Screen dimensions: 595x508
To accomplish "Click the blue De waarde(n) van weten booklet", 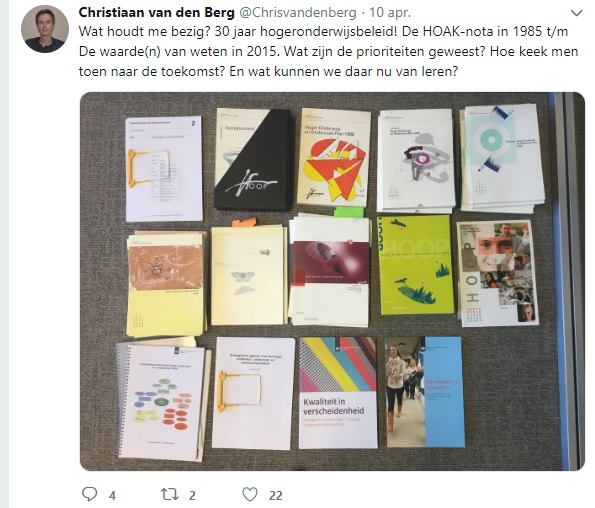I will (426, 392).
